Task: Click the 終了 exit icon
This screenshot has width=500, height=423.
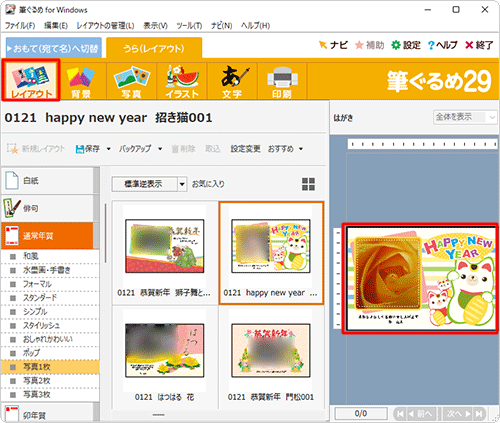Action: (x=479, y=45)
